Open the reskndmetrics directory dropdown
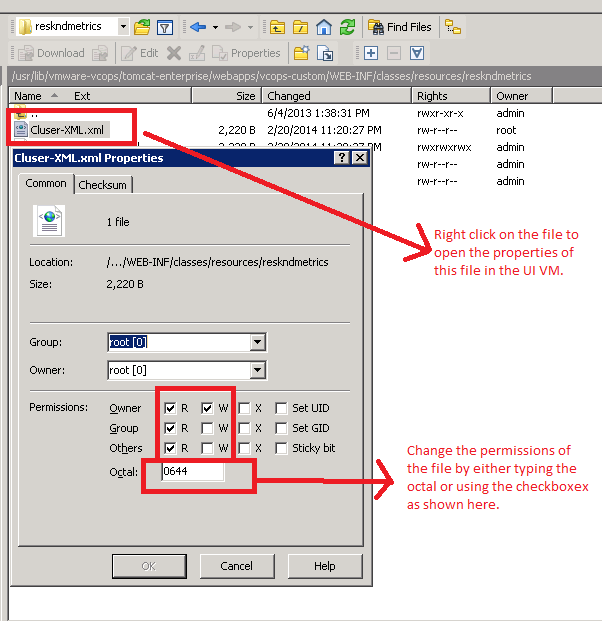This screenshot has height=621, width=602. pyautogui.click(x=122, y=27)
